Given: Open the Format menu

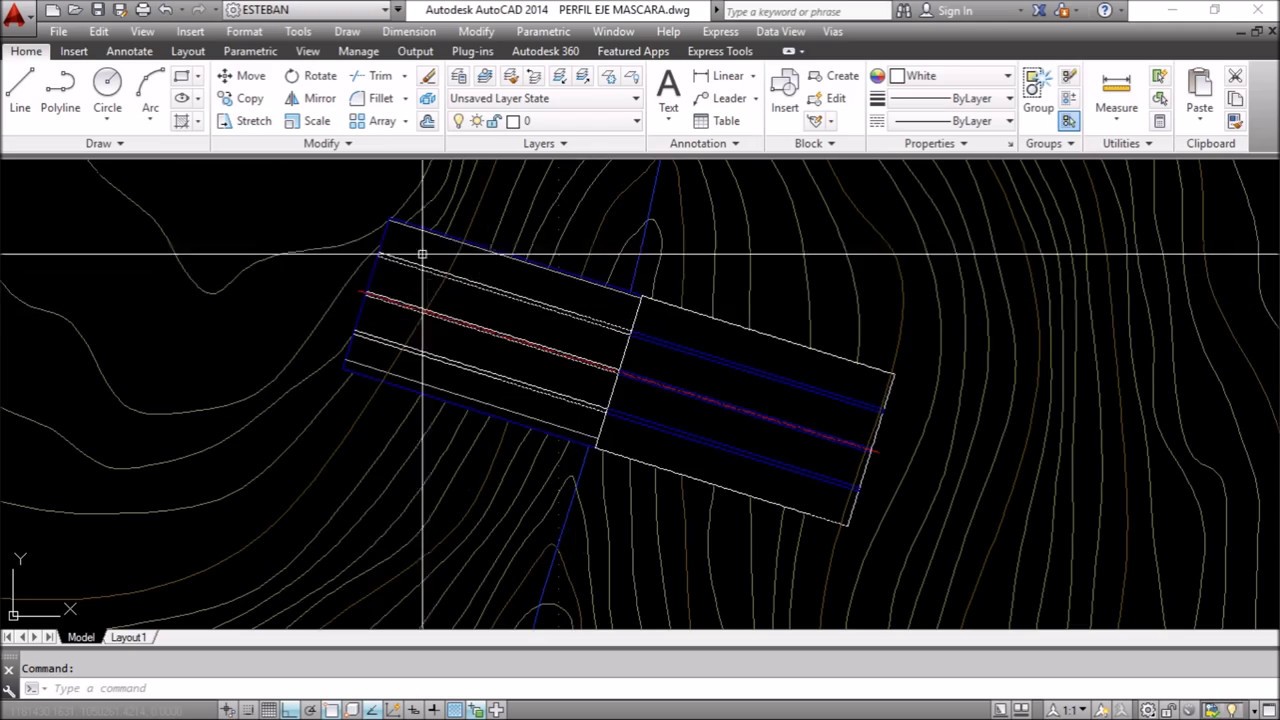Looking at the screenshot, I should [x=244, y=31].
